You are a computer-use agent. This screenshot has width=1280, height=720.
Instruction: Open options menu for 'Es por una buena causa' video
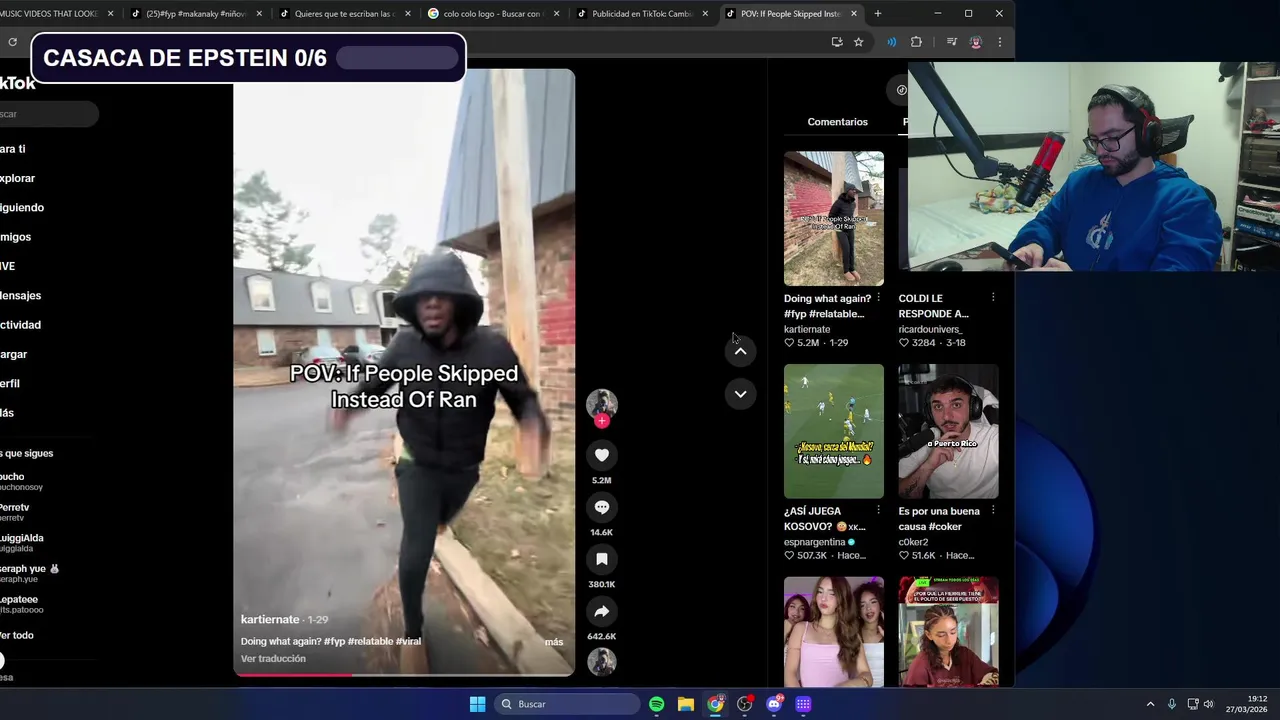click(x=993, y=511)
